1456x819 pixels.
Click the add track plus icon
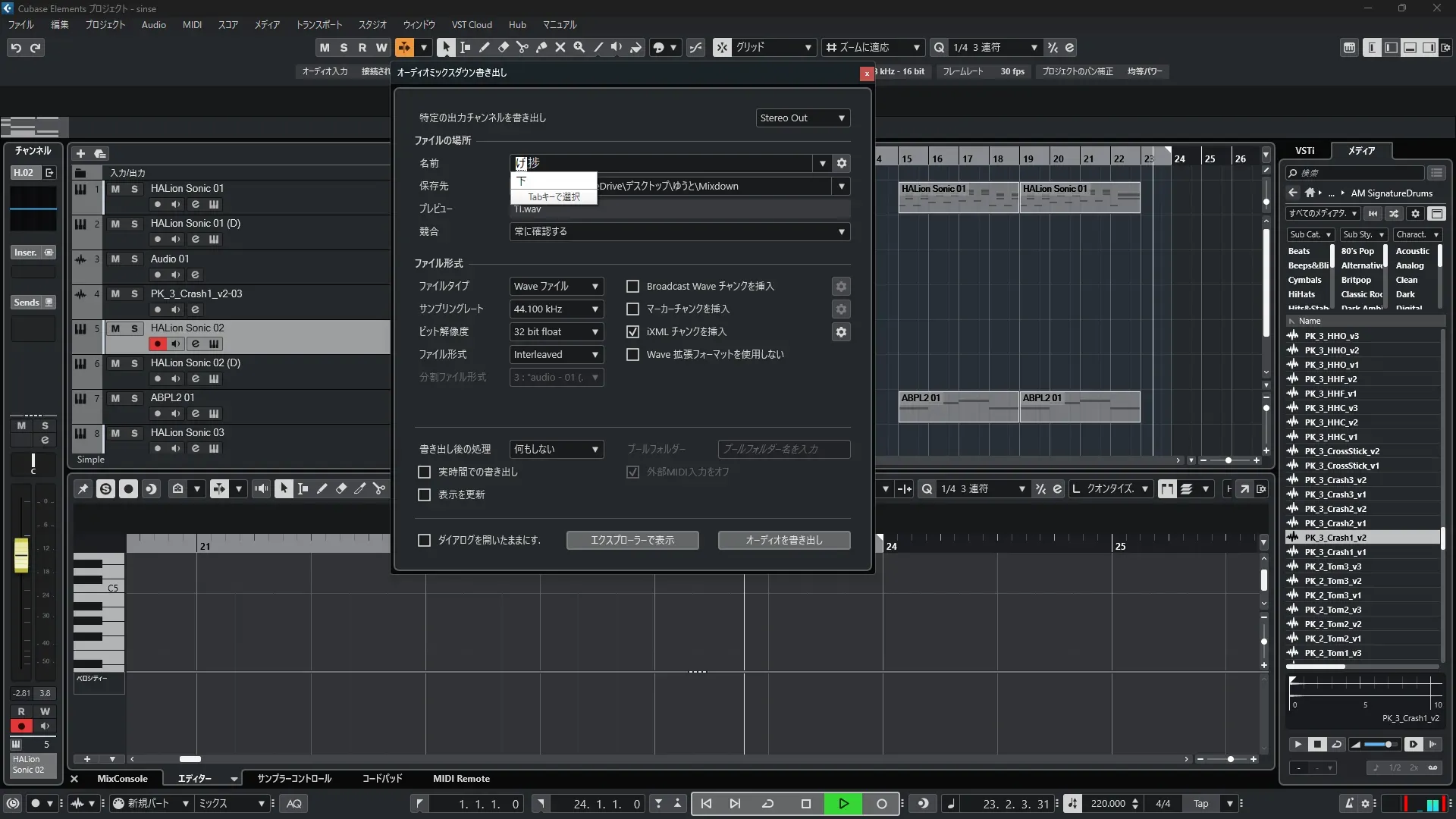(x=80, y=153)
